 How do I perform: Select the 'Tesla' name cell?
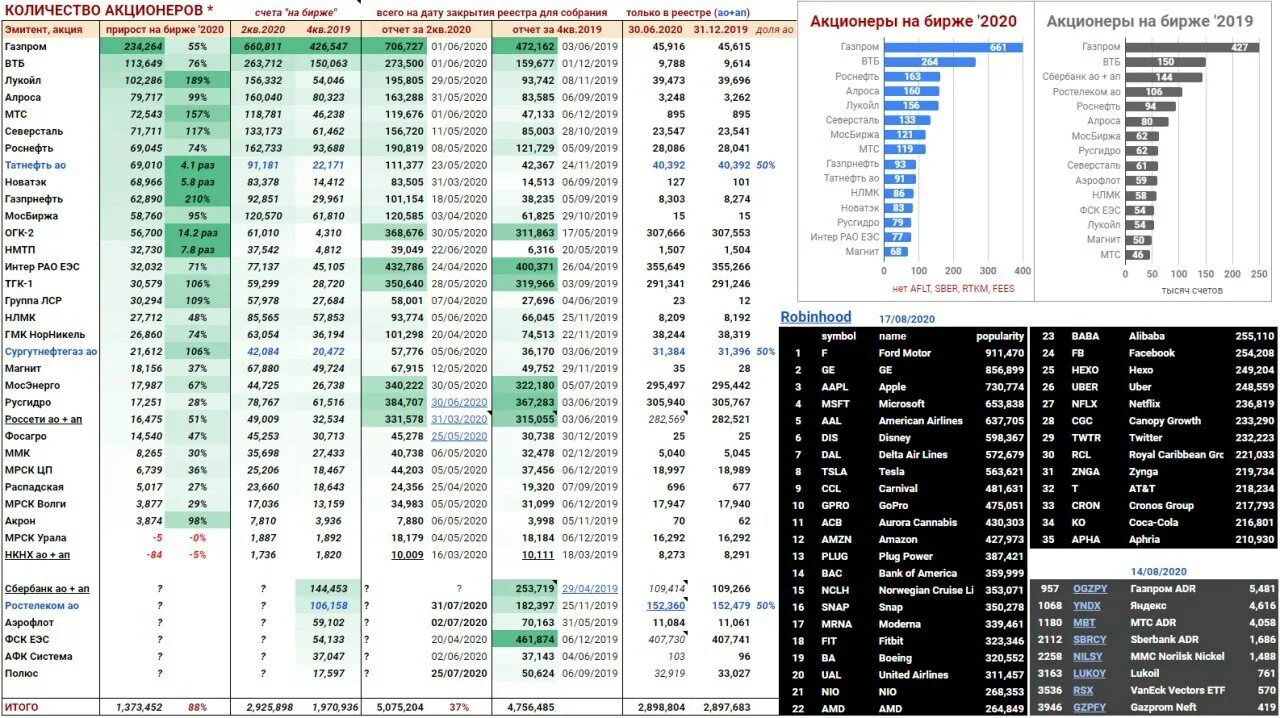tap(892, 471)
